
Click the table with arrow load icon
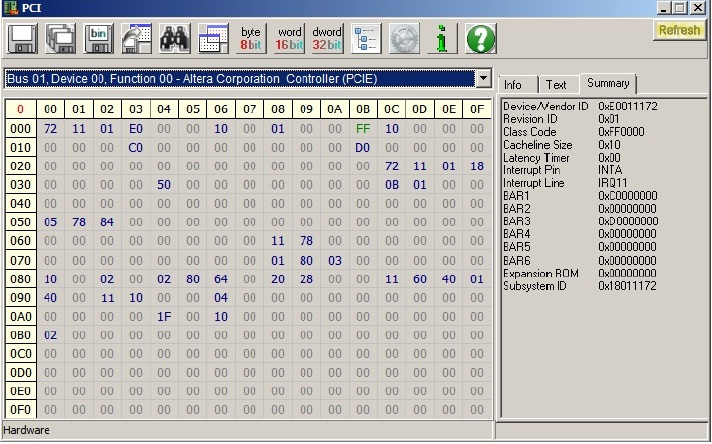[x=137, y=38]
